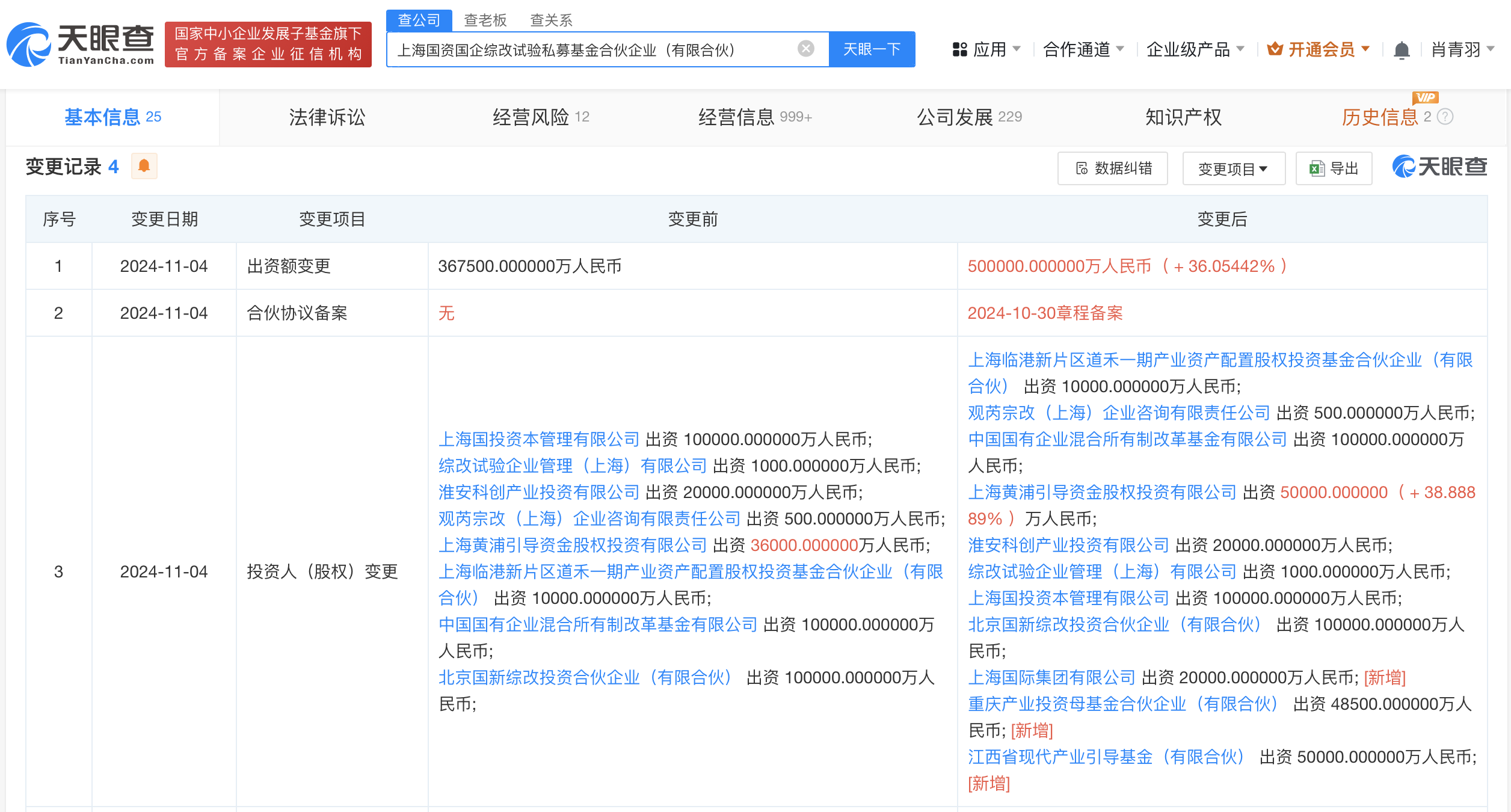This screenshot has width=1511, height=812.
Task: Click the 开通会员 crown icon
Action: coord(1275,49)
